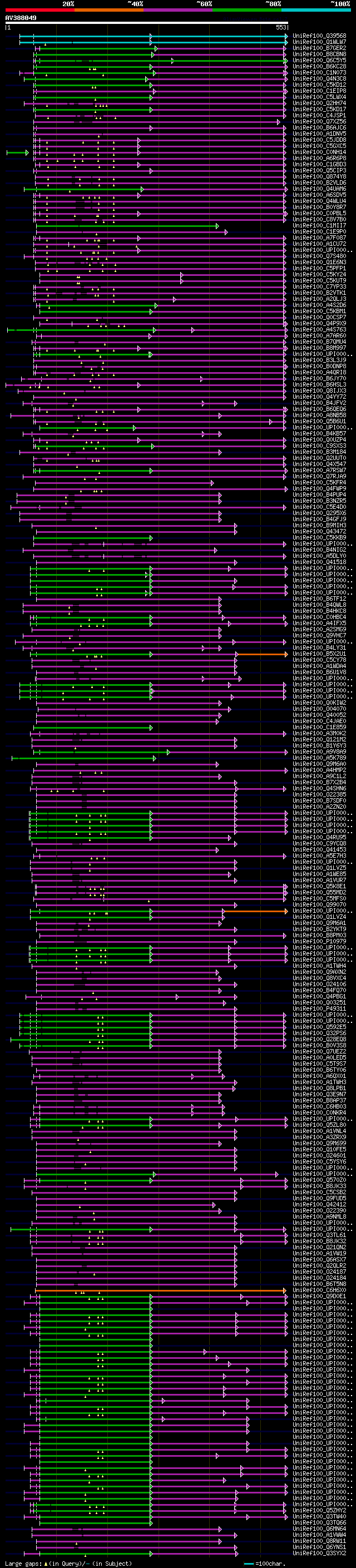
Task: Select the UniRef100_A1WDA4 hit label
Action: click(319, 666)
